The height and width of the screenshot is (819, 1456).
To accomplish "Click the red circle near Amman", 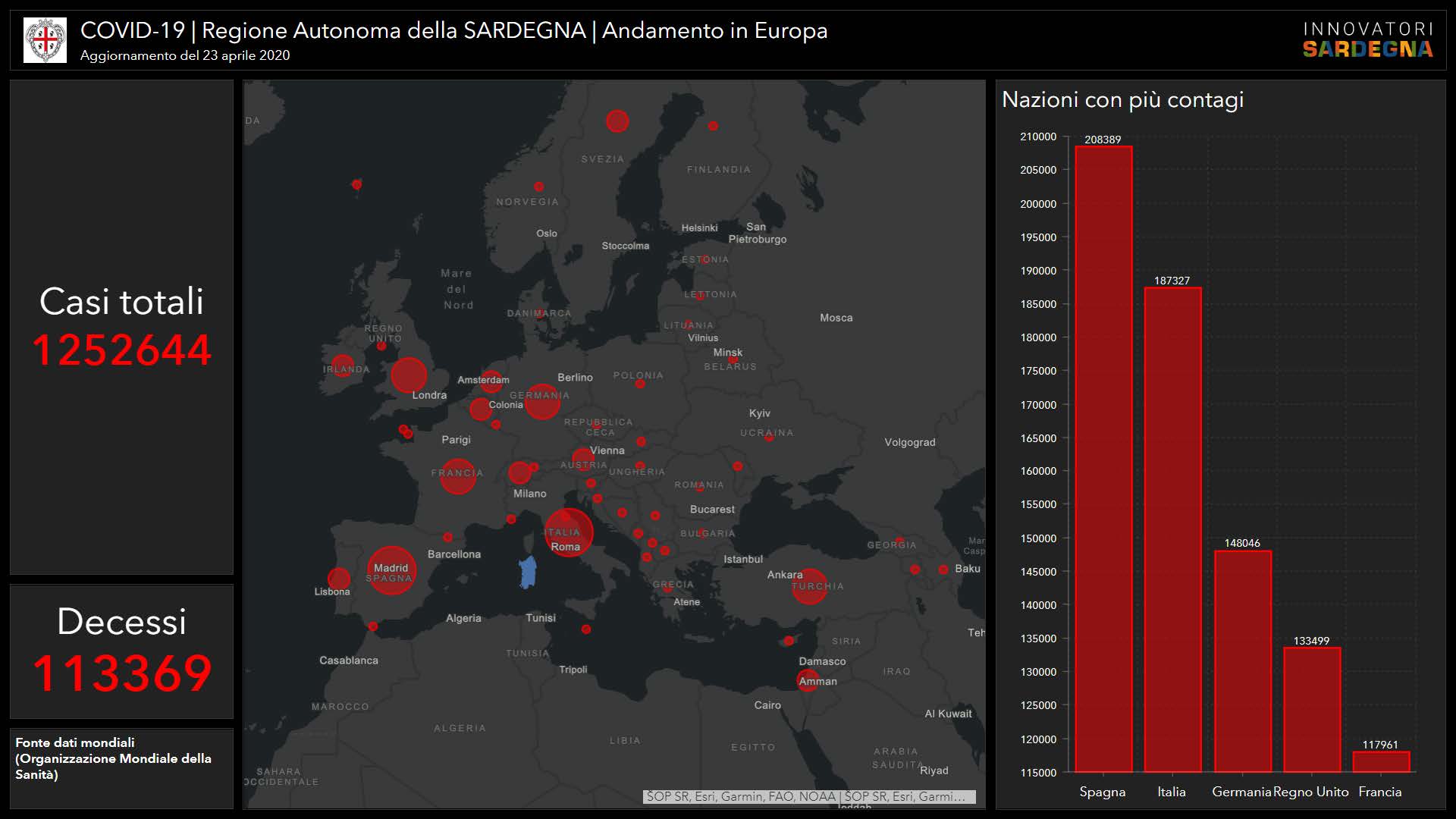I will (808, 680).
